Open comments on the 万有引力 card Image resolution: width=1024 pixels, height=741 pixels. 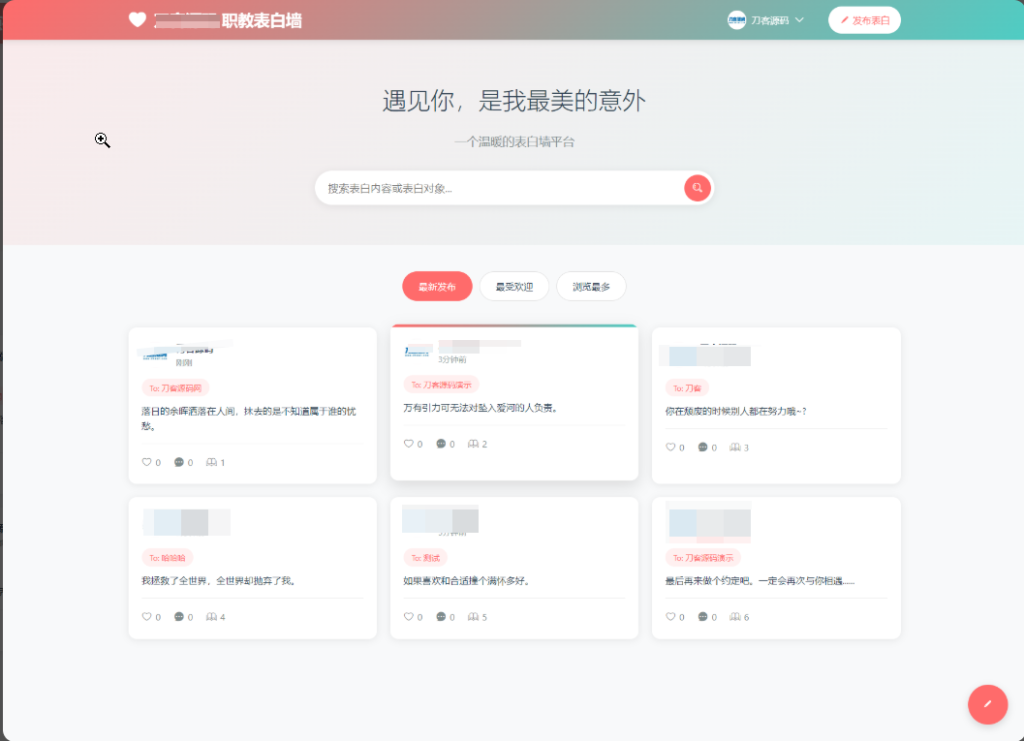click(x=441, y=444)
